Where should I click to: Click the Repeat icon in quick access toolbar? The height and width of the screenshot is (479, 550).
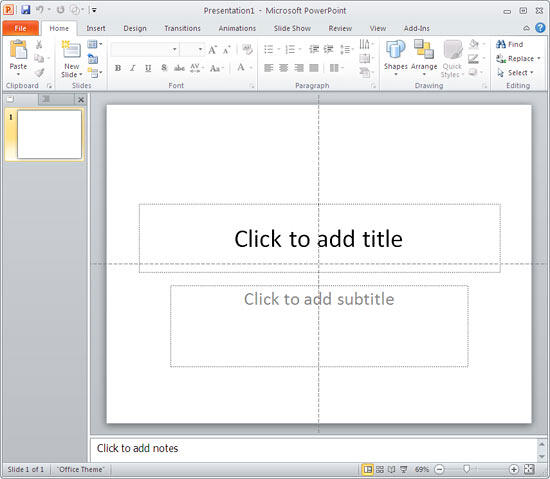60,10
